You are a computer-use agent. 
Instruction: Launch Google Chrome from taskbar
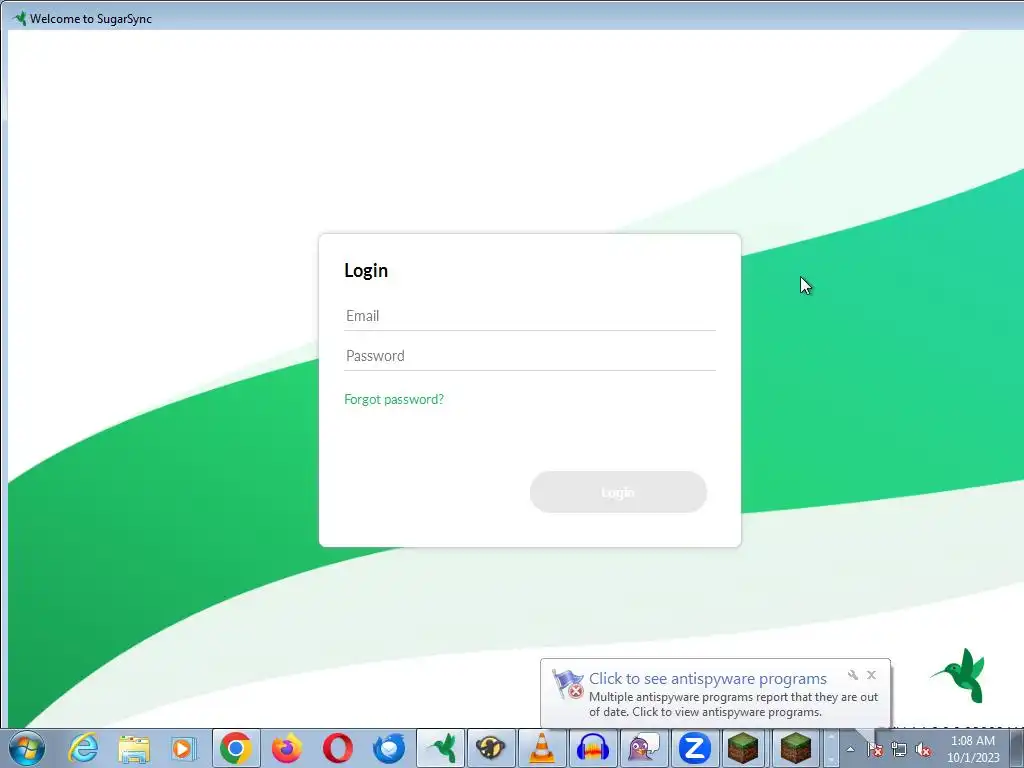(x=236, y=748)
